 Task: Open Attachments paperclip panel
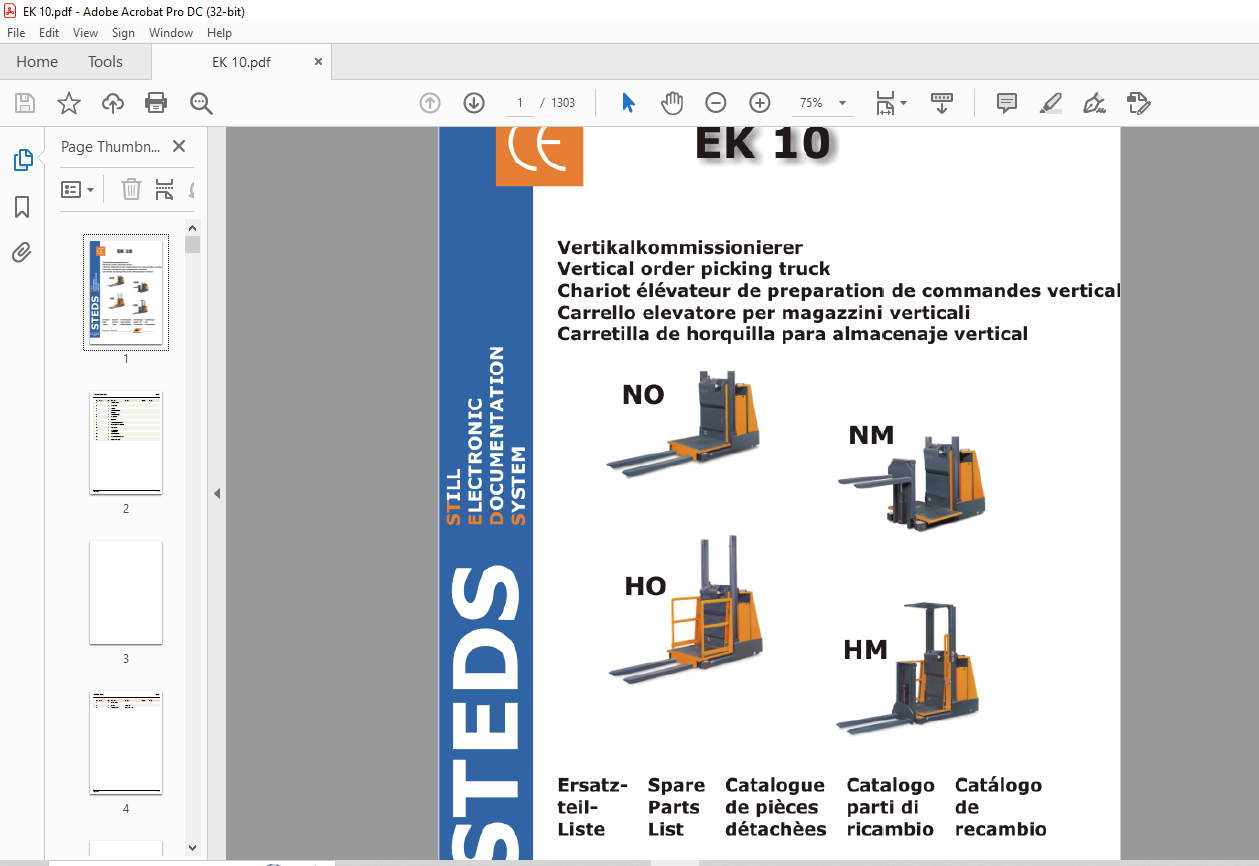coord(22,252)
